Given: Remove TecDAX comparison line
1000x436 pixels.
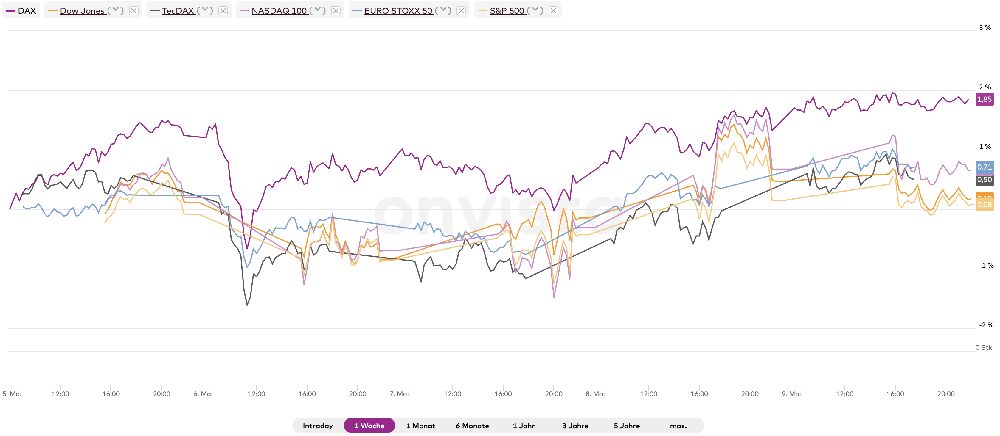Looking at the screenshot, I should [x=221, y=10].
